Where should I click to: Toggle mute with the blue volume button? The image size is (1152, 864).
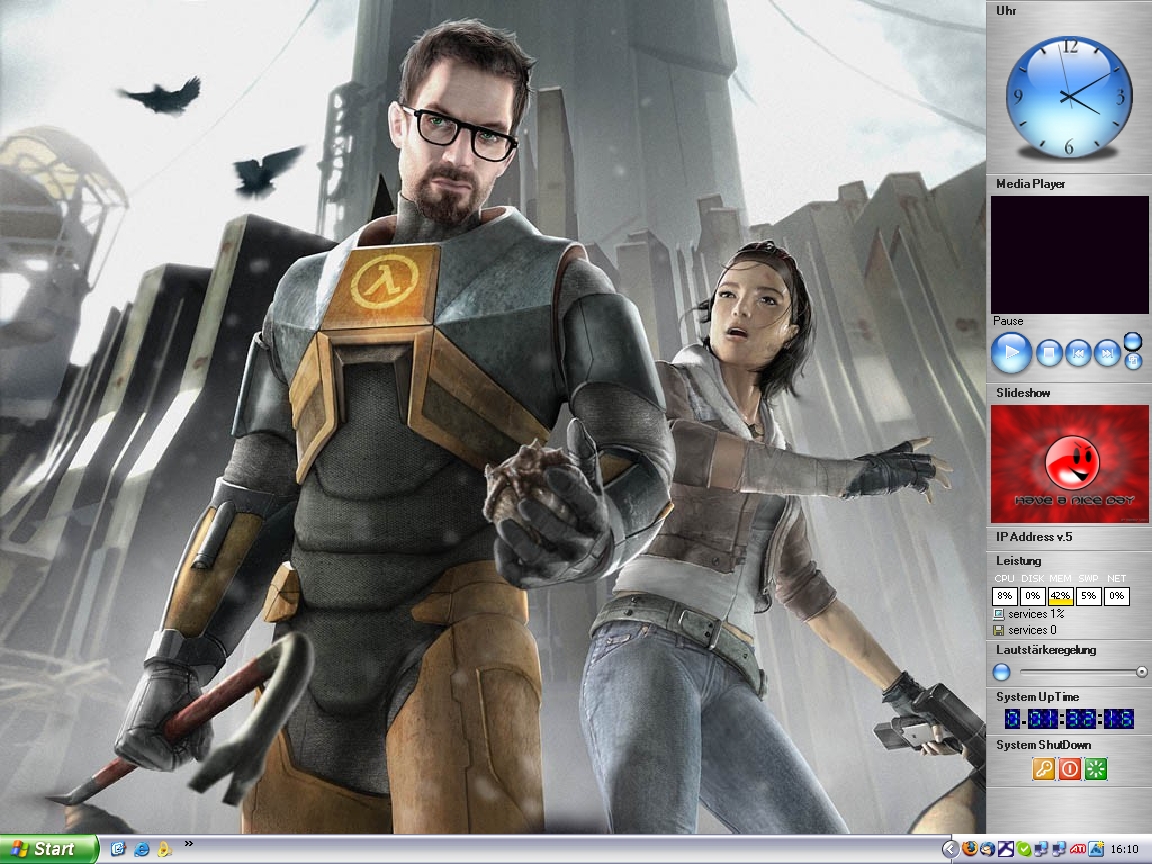[1001, 672]
